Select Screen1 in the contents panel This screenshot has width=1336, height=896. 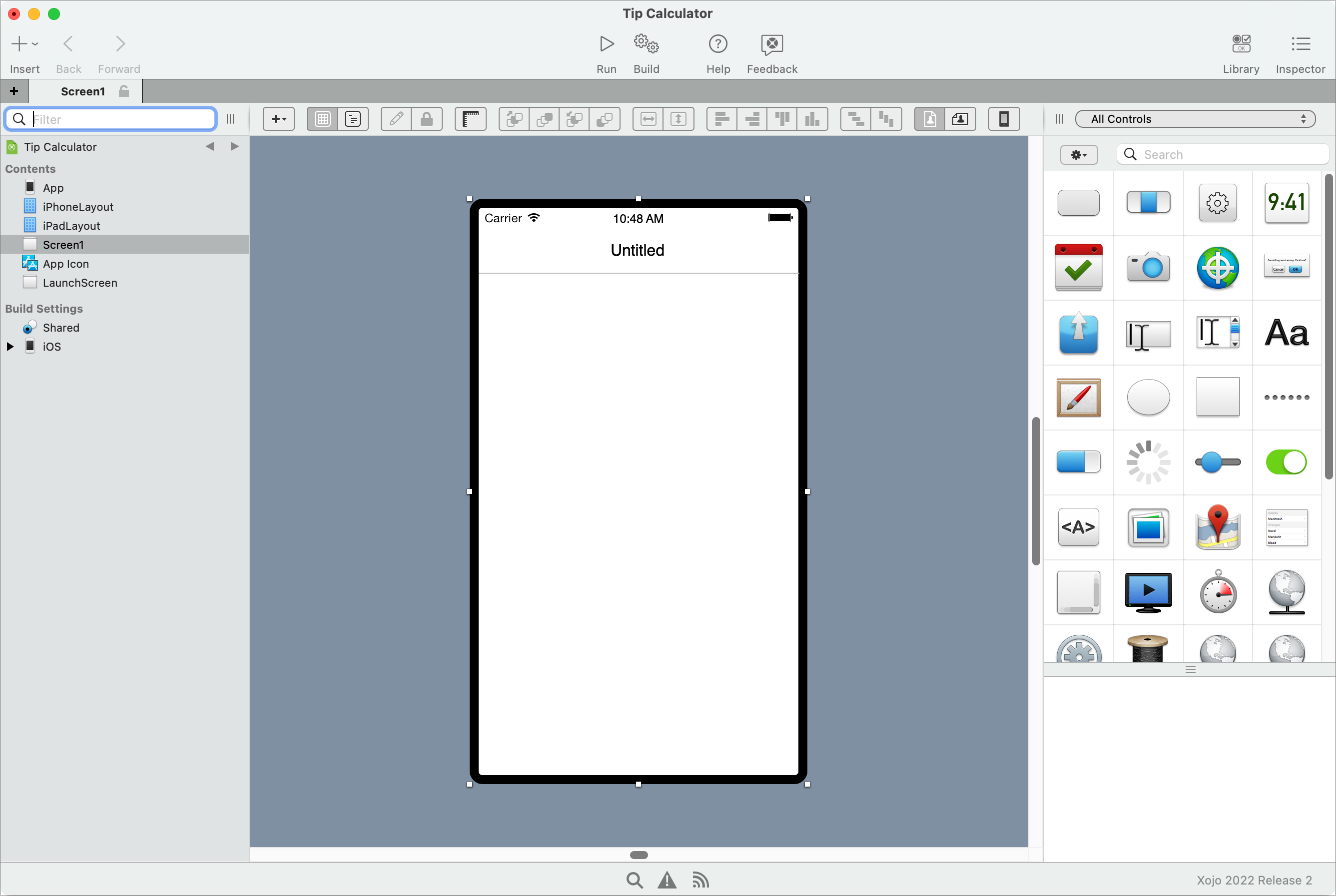click(63, 244)
